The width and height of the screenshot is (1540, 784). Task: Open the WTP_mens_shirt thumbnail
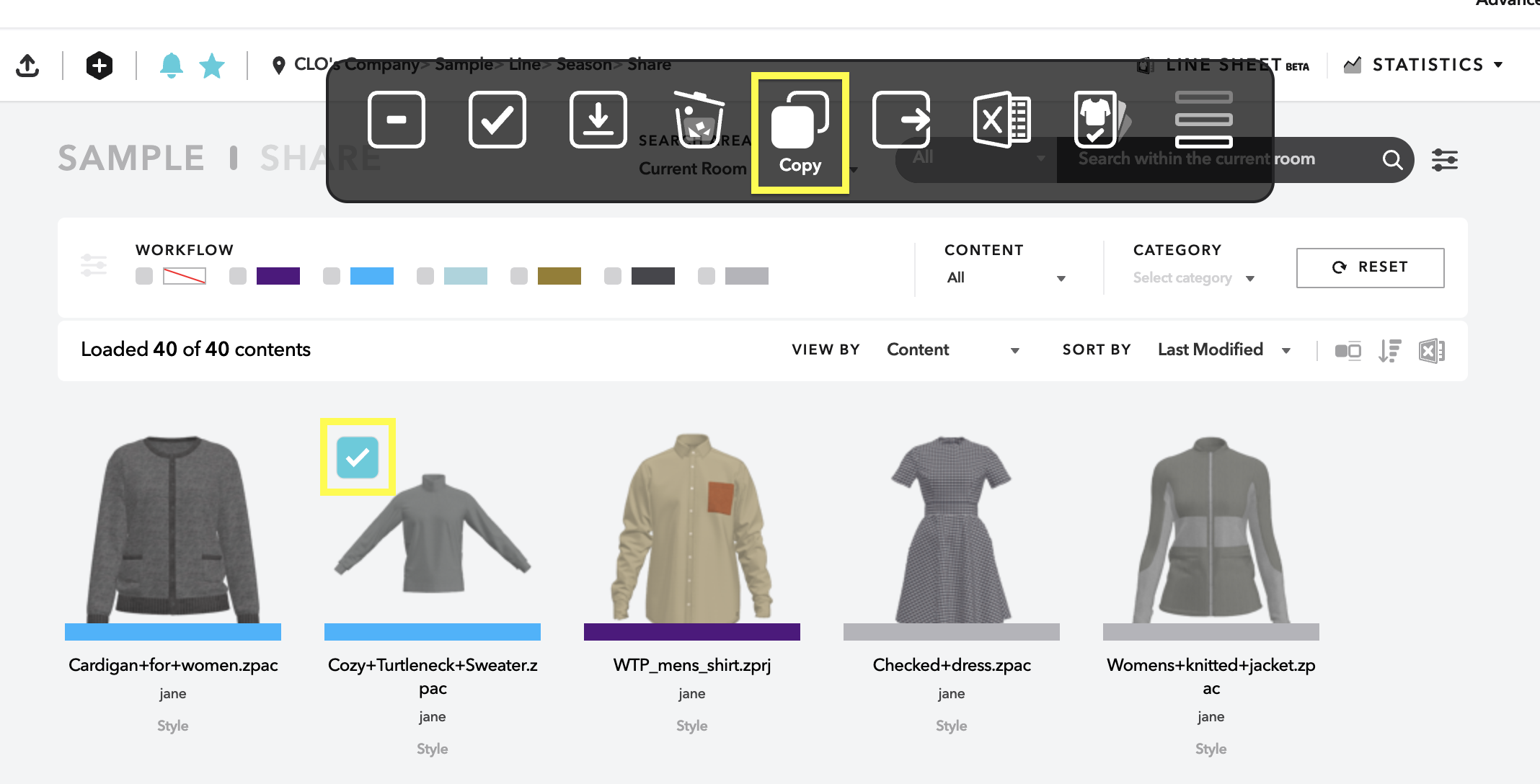click(x=692, y=528)
